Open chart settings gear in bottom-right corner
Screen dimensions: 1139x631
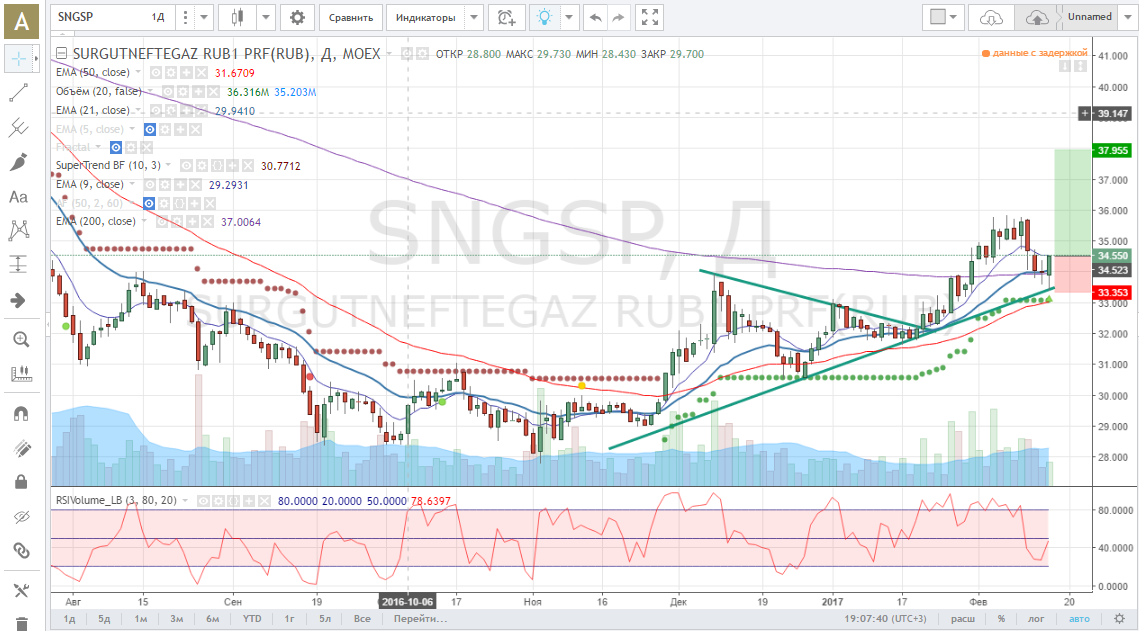pos(1119,619)
